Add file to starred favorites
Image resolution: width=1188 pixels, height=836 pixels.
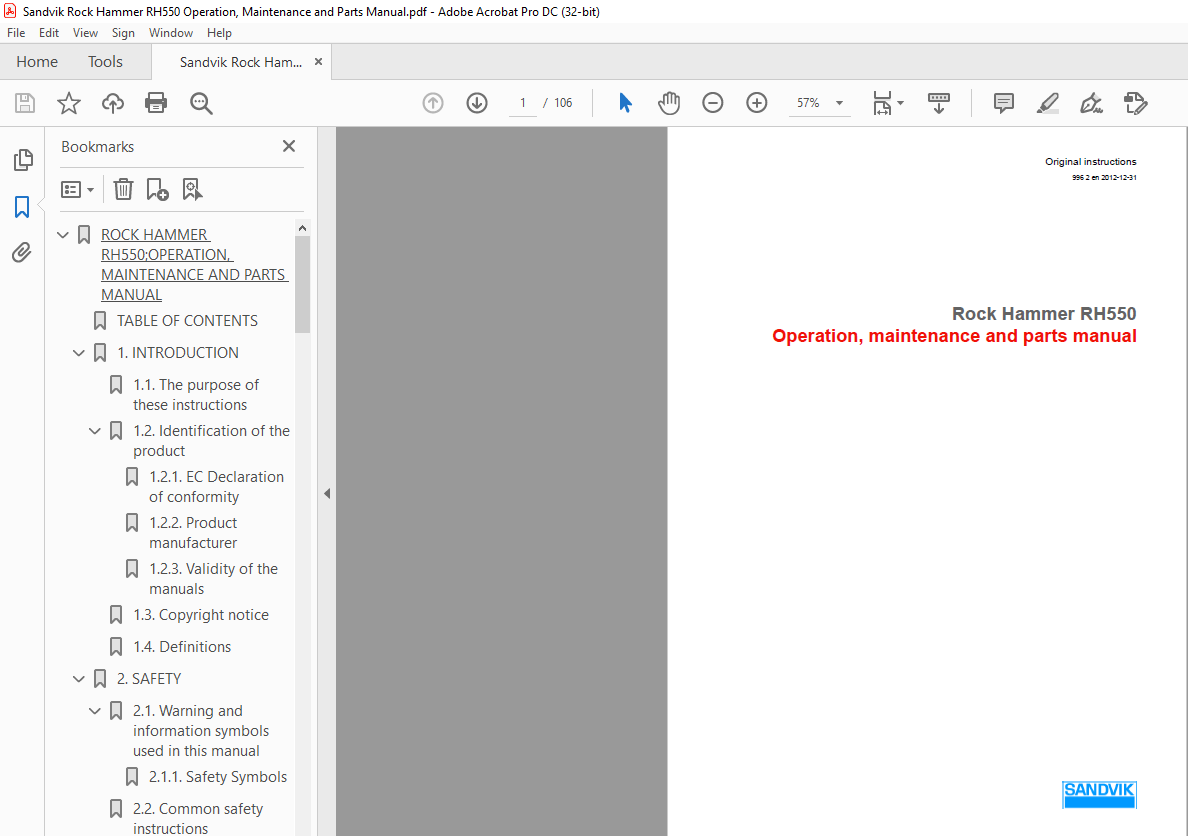click(69, 103)
